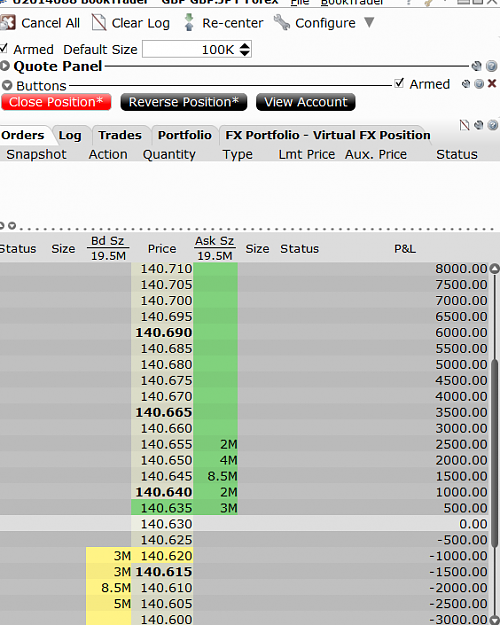Click the Buttons panel configure wrench icon
500x625 pixels.
click(x=466, y=84)
